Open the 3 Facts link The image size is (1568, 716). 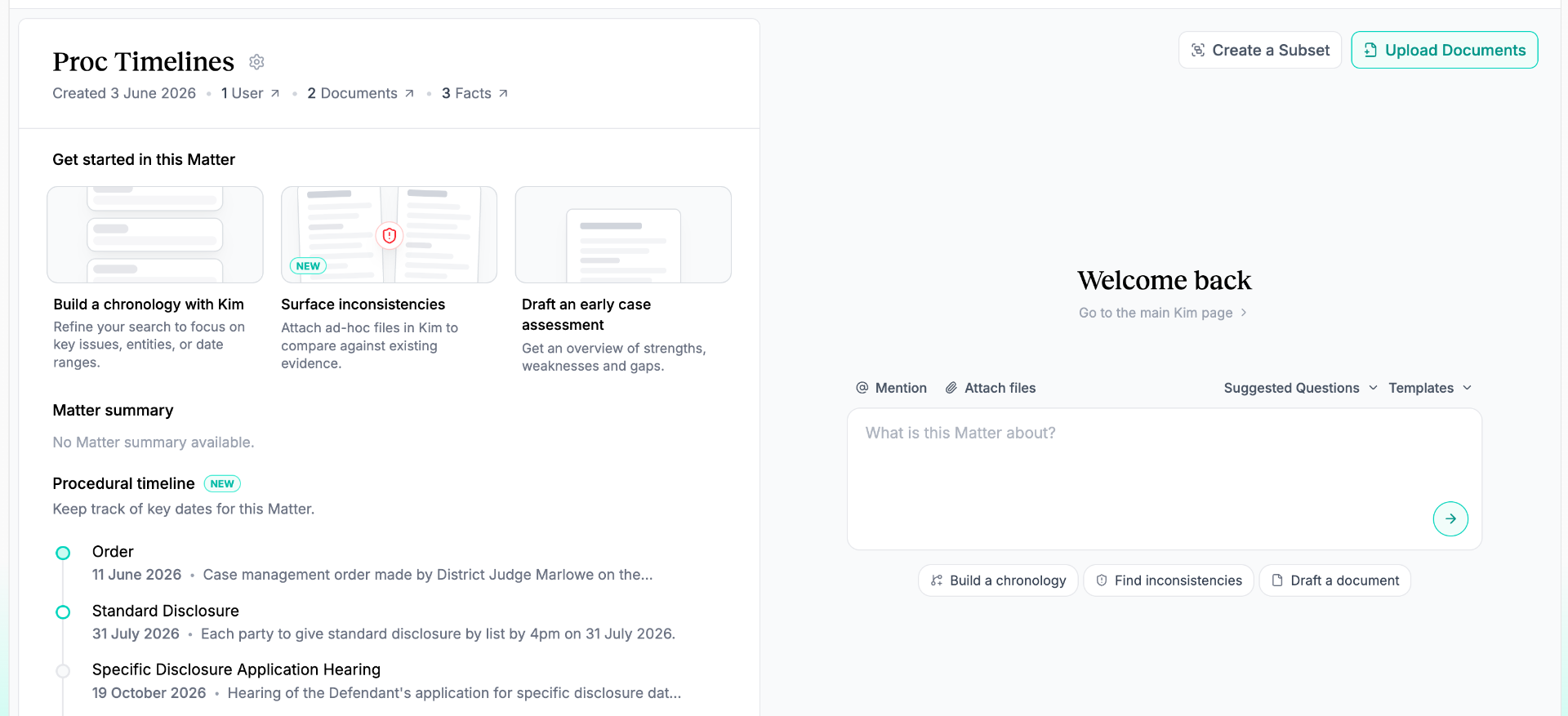coord(474,93)
